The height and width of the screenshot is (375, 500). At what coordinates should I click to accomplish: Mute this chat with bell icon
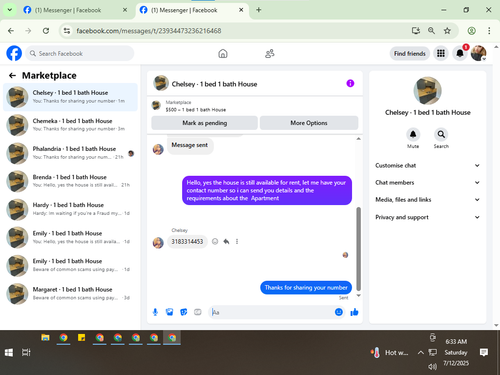pyautogui.click(x=413, y=134)
